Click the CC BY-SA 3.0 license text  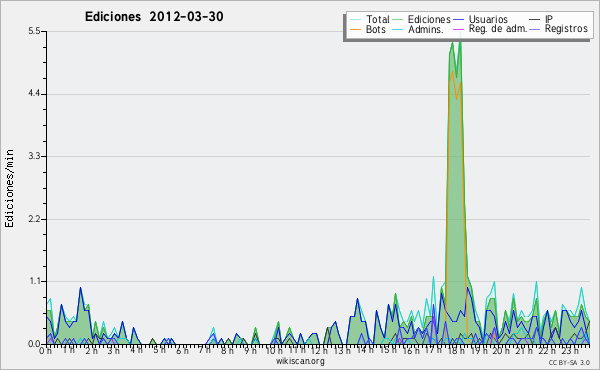point(569,363)
